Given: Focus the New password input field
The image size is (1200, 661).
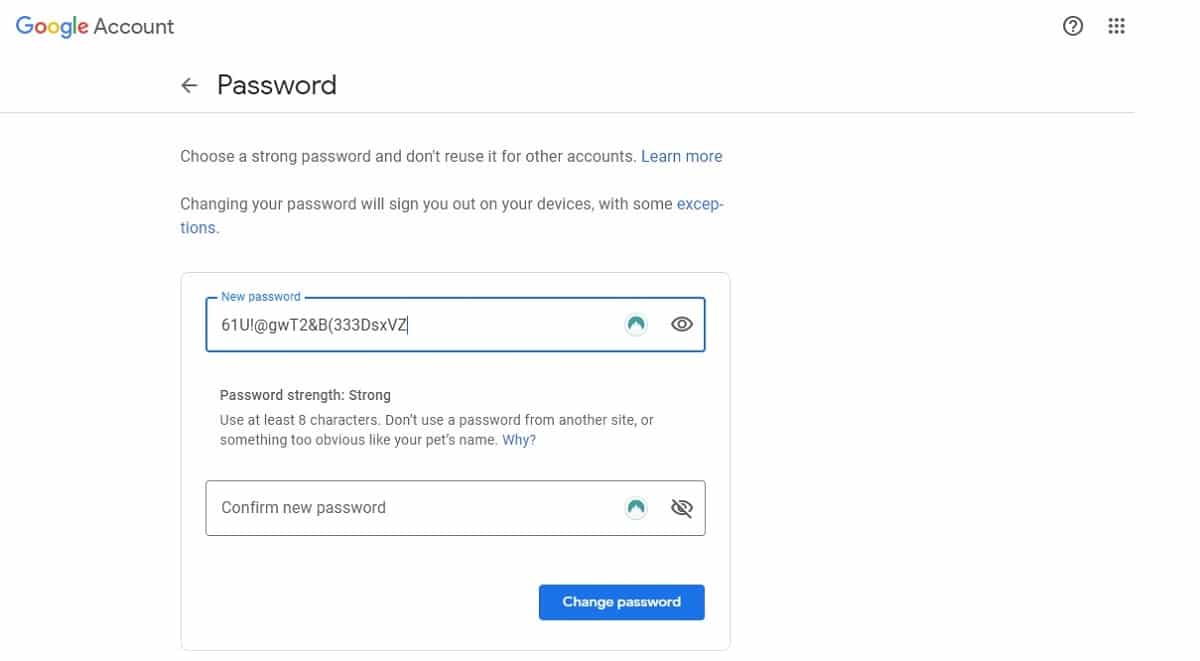Looking at the screenshot, I should coord(410,325).
